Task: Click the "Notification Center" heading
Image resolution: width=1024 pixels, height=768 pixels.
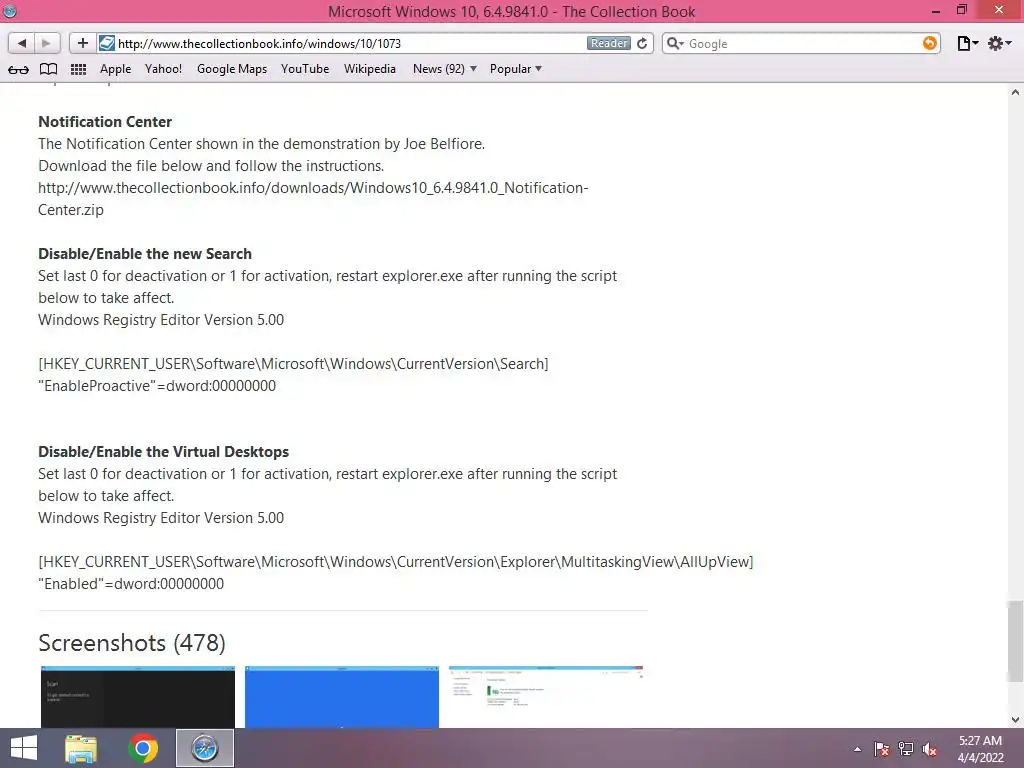Action: click(105, 122)
